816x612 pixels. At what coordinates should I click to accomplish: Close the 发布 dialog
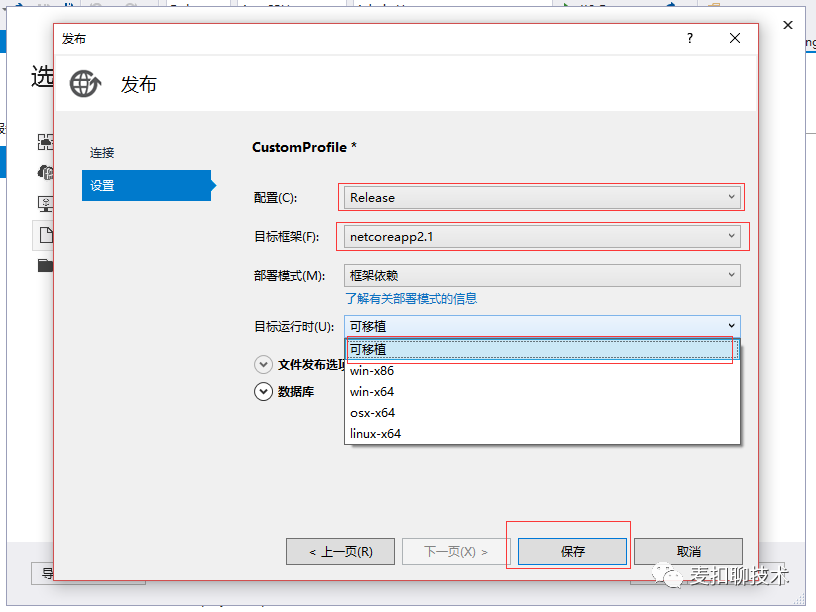point(735,38)
